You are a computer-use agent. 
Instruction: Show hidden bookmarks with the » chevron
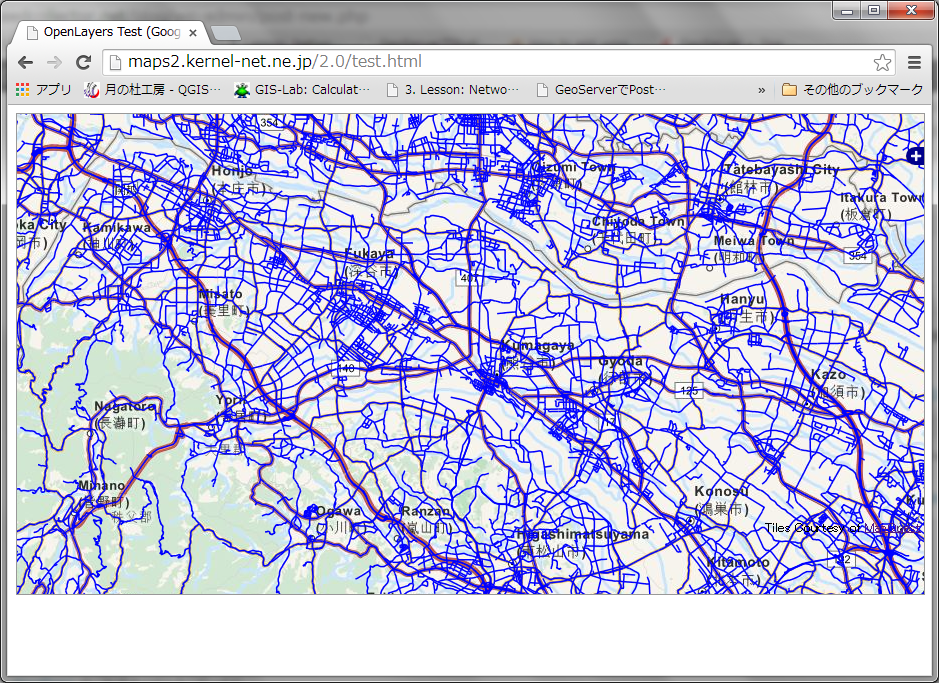pos(761,90)
